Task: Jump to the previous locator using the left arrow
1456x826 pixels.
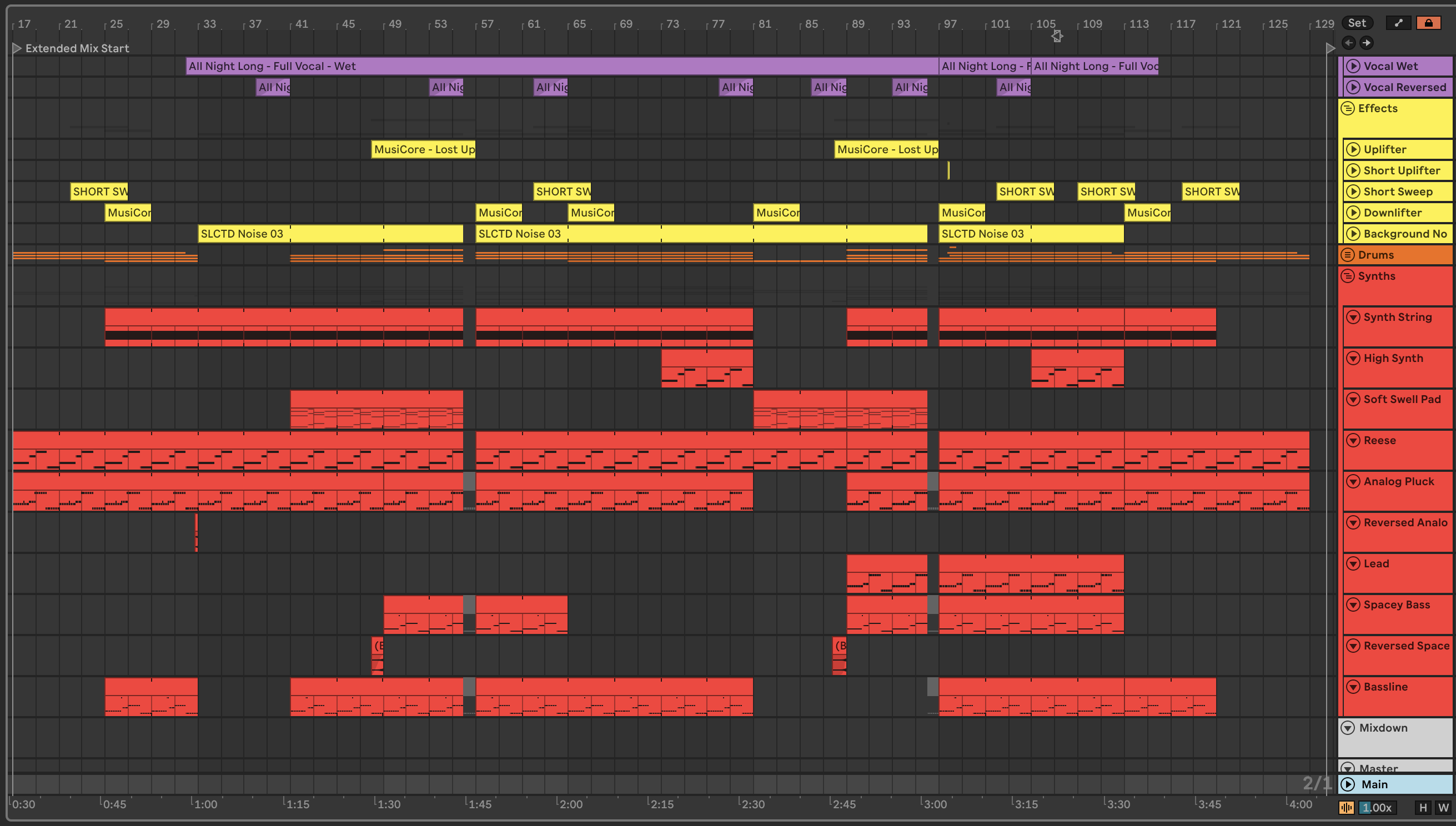Action: coord(1349,43)
